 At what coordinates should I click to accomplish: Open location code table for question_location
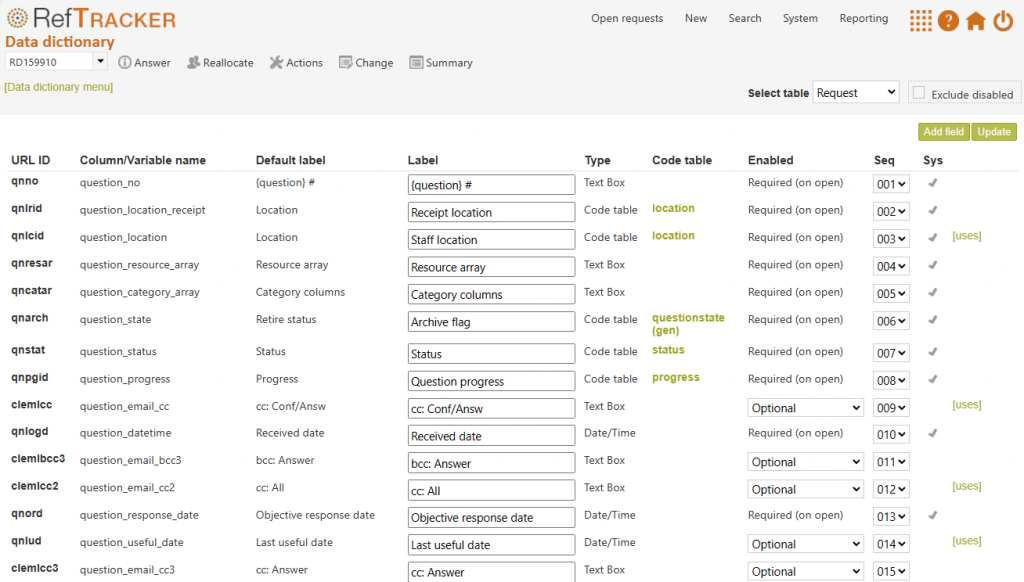(x=673, y=236)
